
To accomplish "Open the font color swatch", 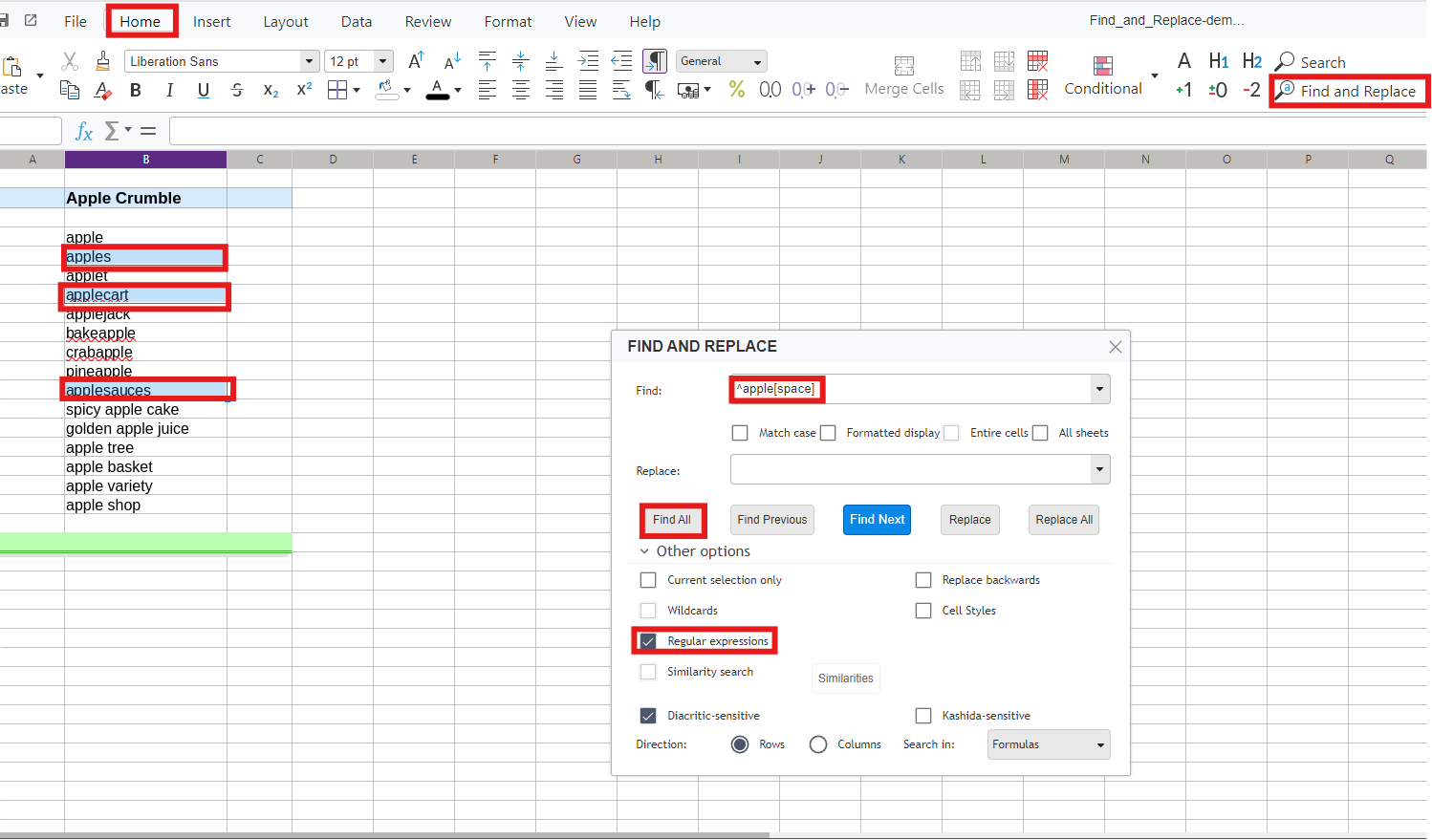I will 439,90.
